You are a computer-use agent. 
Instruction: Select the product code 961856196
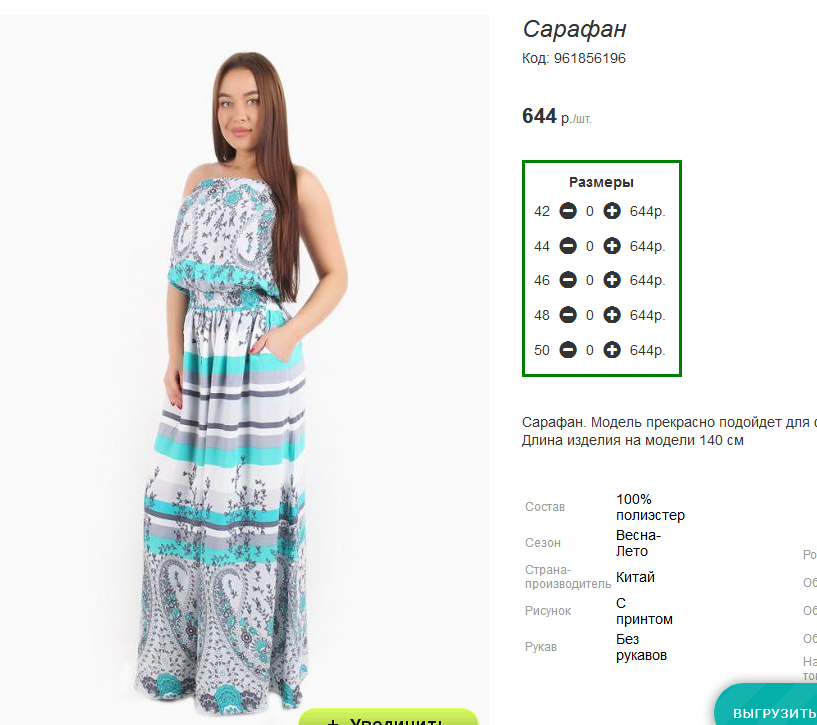[x=589, y=58]
